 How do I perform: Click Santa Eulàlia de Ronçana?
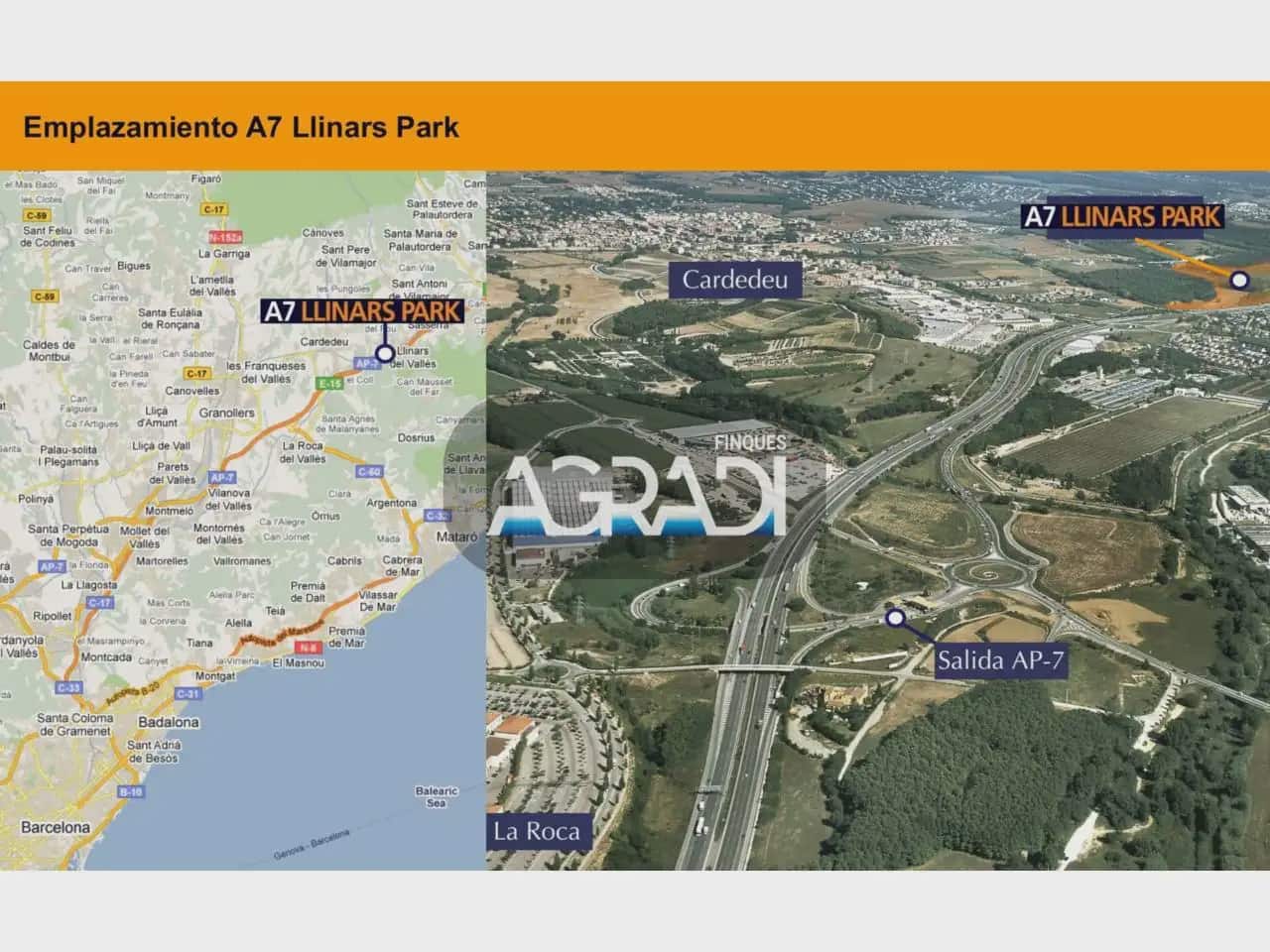point(171,318)
